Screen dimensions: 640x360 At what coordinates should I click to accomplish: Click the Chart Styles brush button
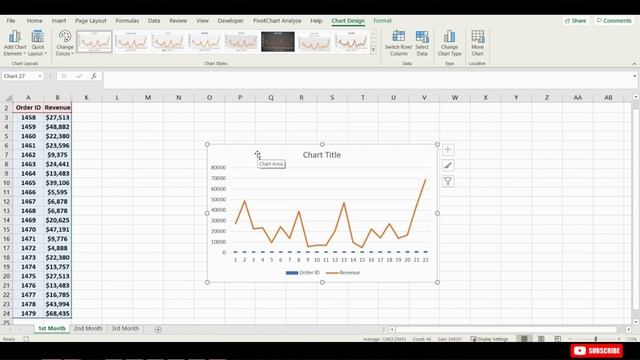point(448,165)
